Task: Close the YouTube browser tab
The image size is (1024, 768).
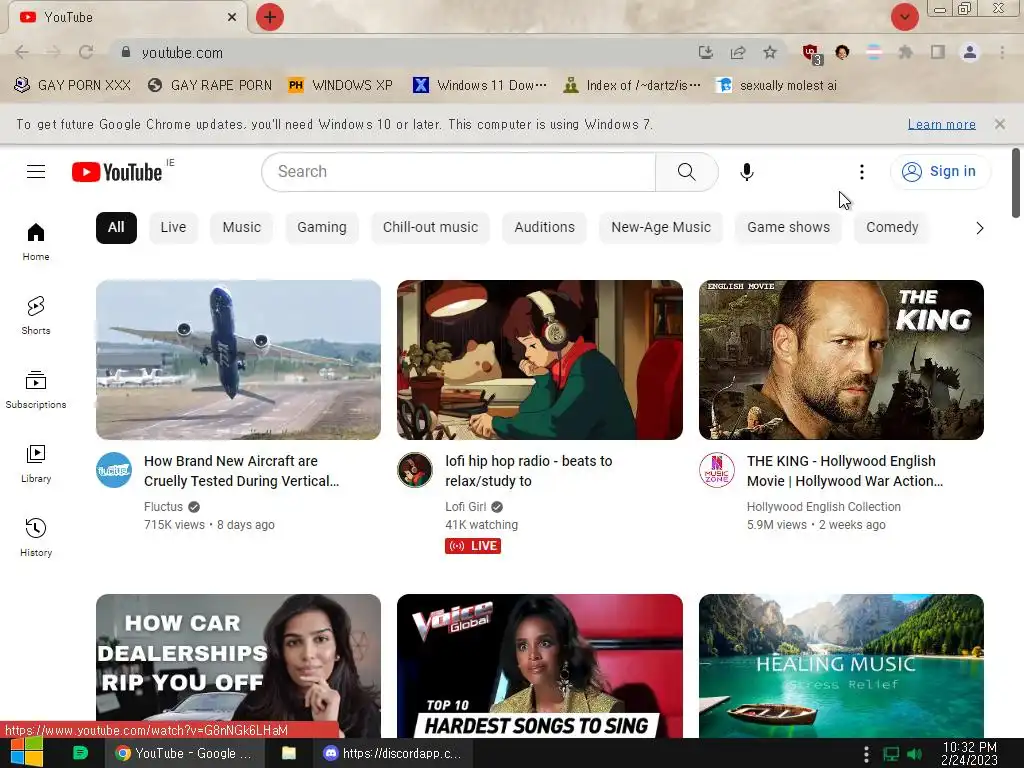Action: (x=232, y=17)
